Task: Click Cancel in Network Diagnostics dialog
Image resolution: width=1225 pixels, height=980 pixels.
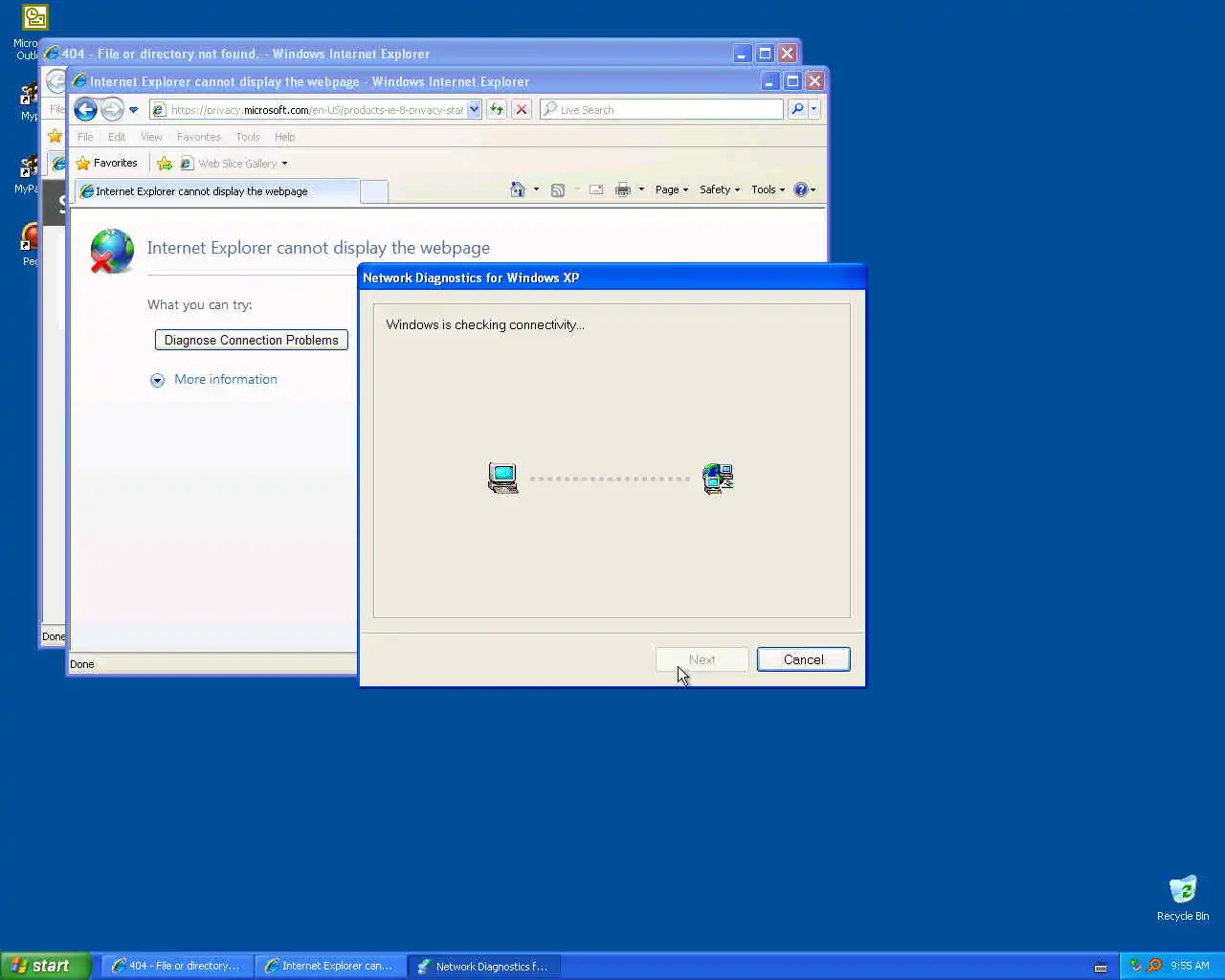Action: click(803, 659)
